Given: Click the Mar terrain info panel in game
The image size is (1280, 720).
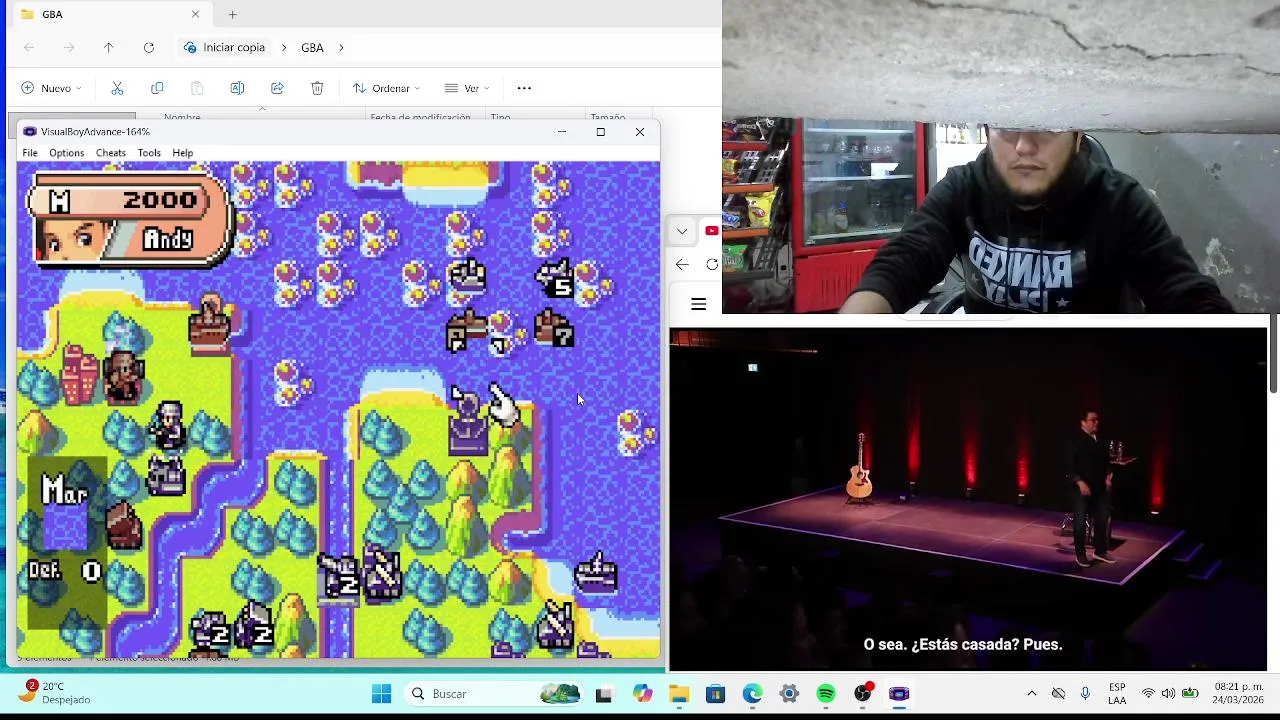Looking at the screenshot, I should pyautogui.click(x=68, y=543).
